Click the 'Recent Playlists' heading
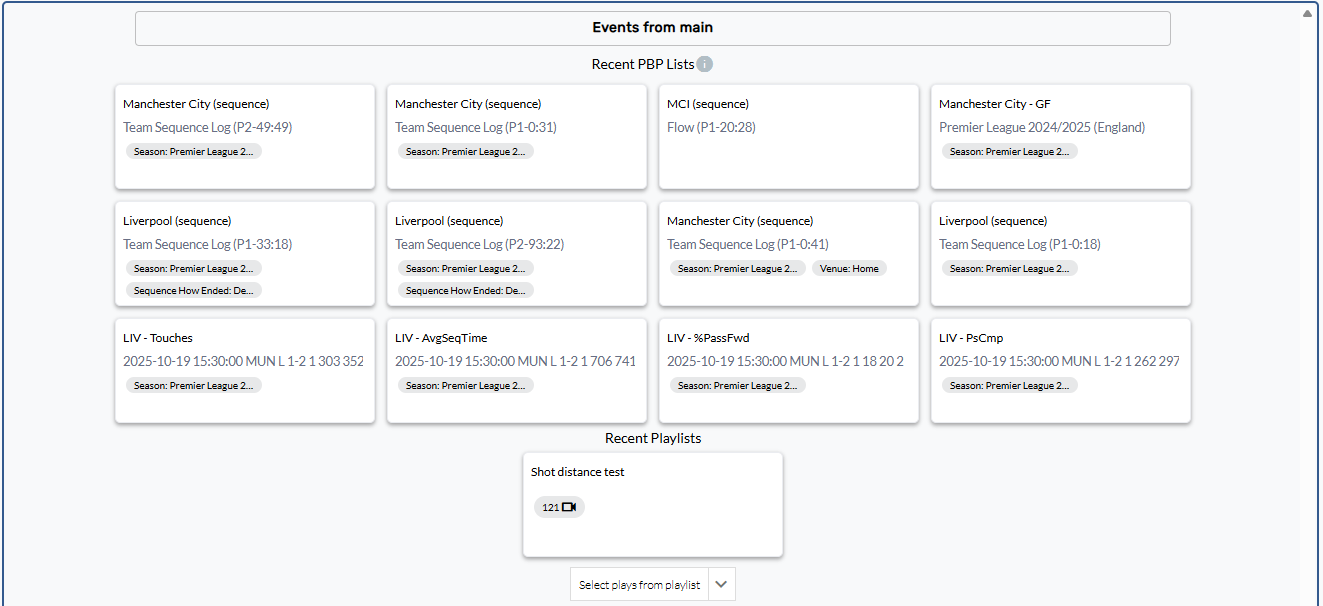Image resolution: width=1323 pixels, height=606 pixels. click(x=653, y=438)
